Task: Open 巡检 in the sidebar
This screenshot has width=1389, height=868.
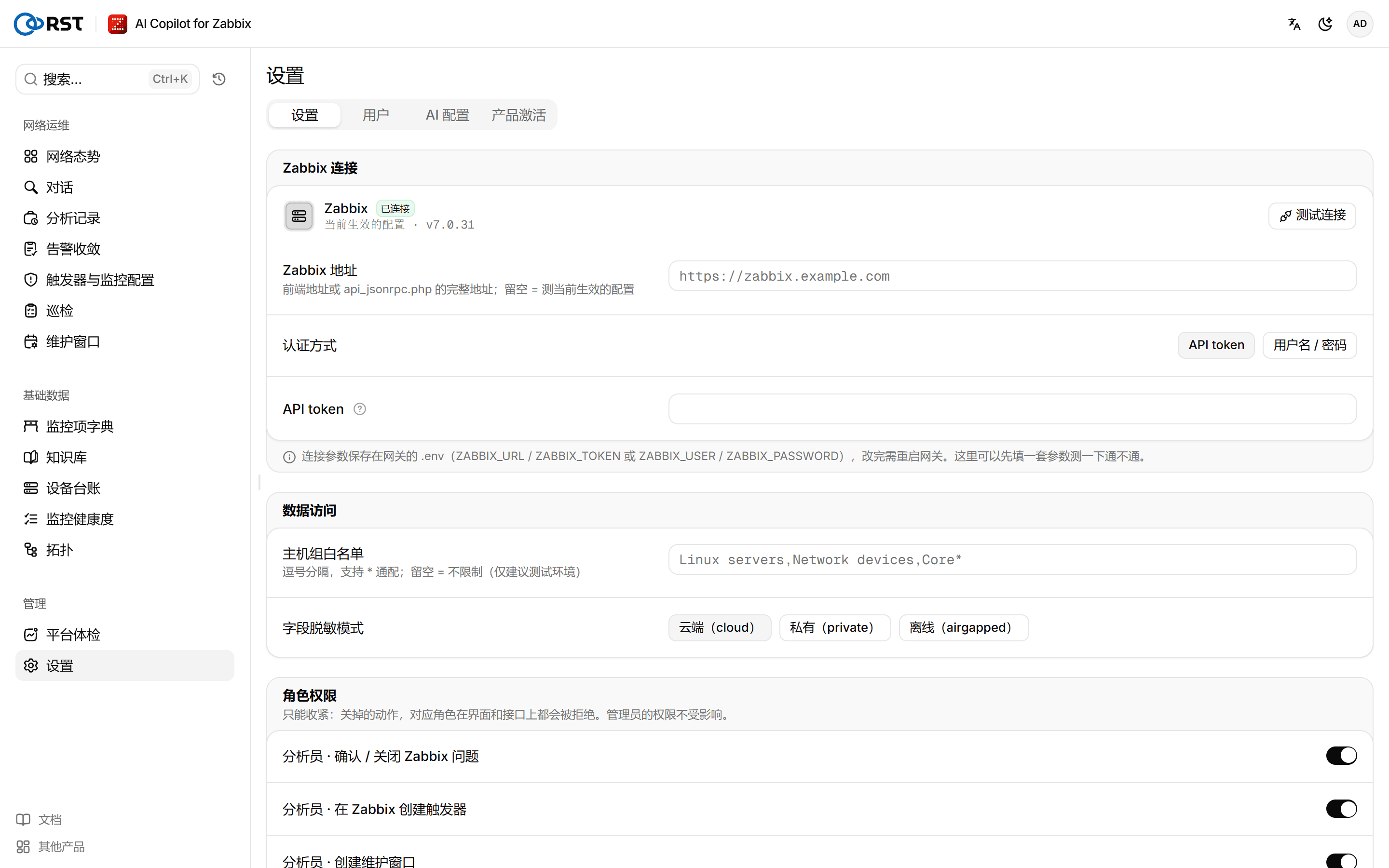Action: pos(124,311)
